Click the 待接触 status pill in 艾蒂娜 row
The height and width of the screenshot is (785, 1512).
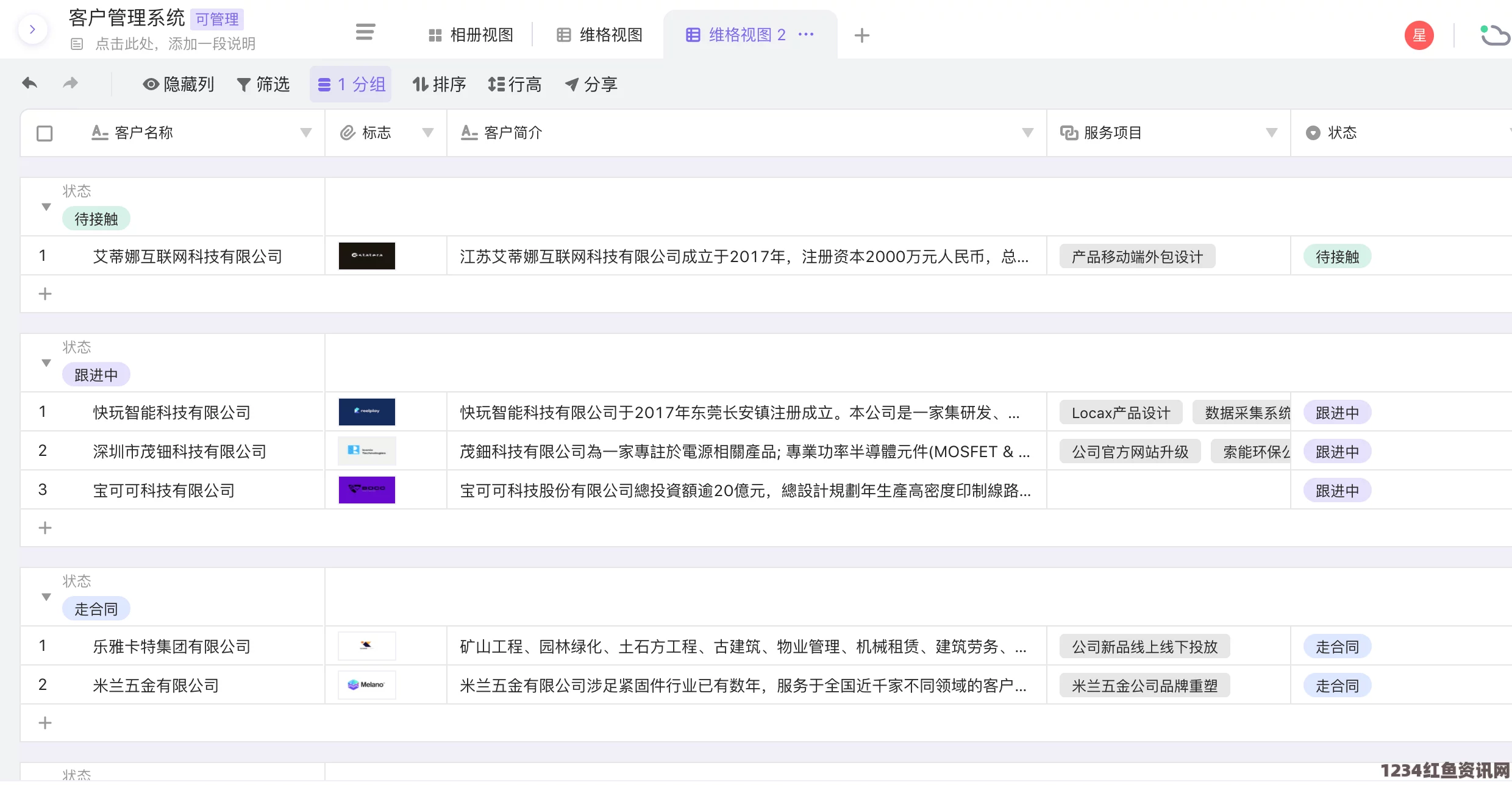1338,257
